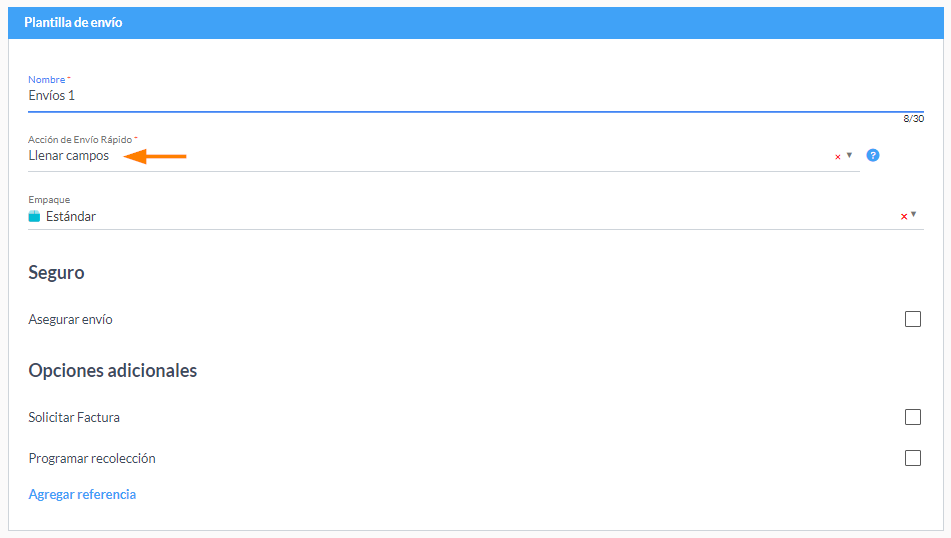This screenshot has height=538, width=951.
Task: Click the Agregar referencia link
Action: (82, 494)
